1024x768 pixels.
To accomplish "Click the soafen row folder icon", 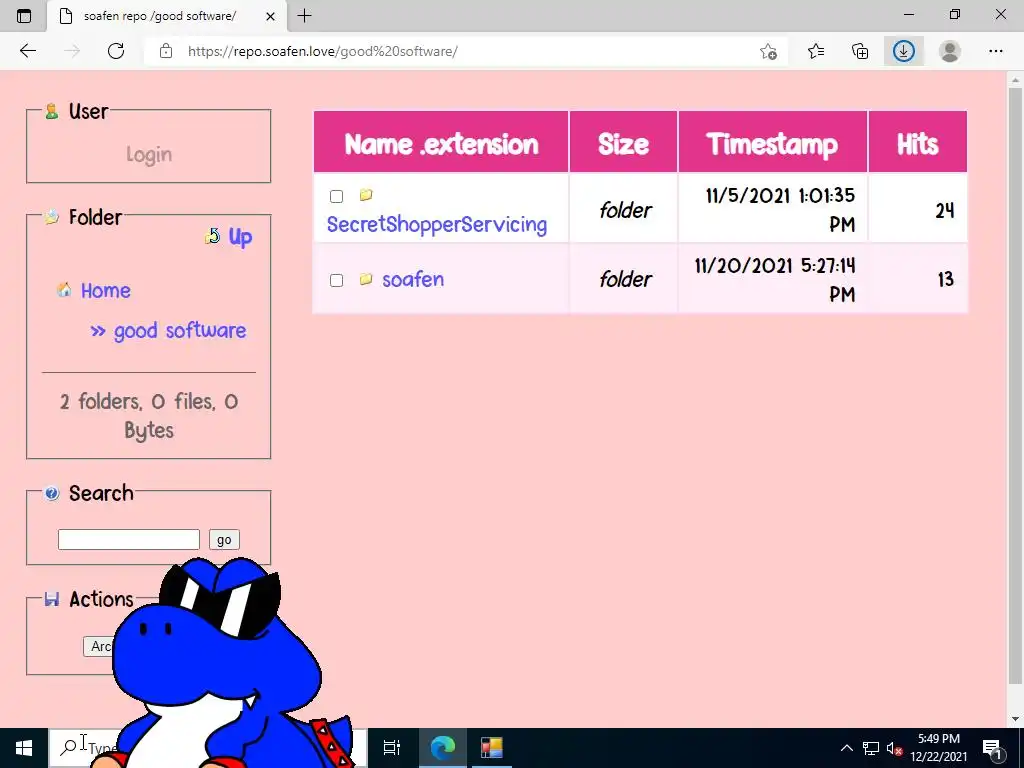I will coord(366,279).
